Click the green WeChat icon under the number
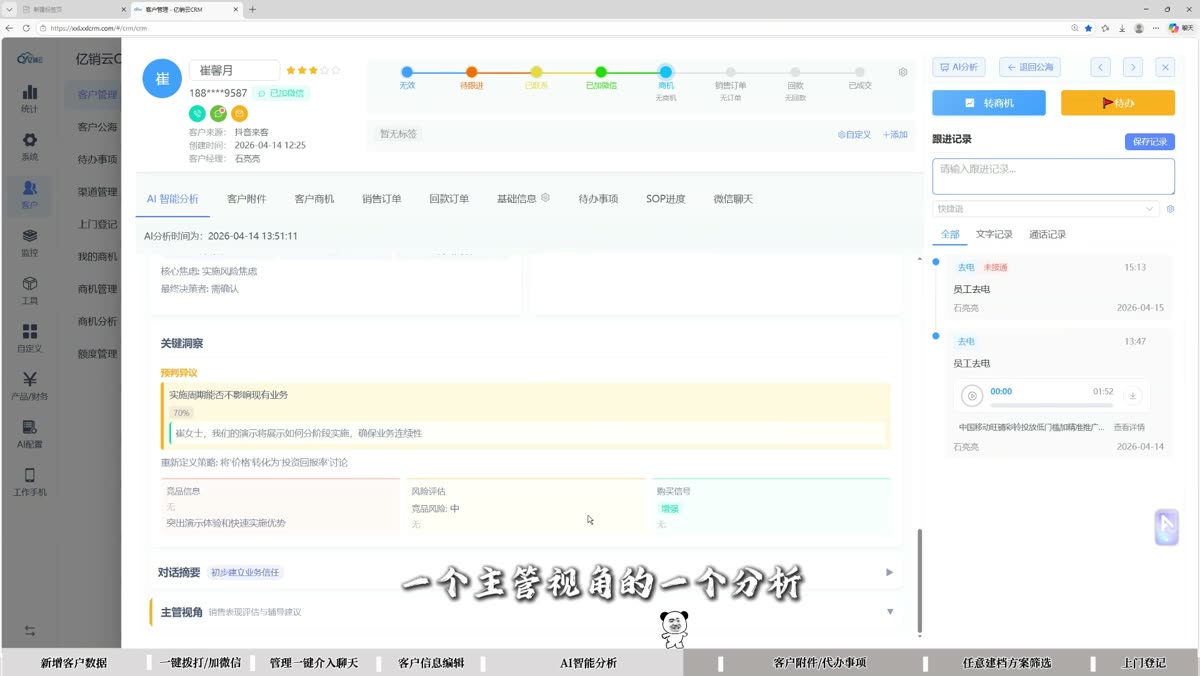Screen dimensions: 1200x676 (x=218, y=114)
